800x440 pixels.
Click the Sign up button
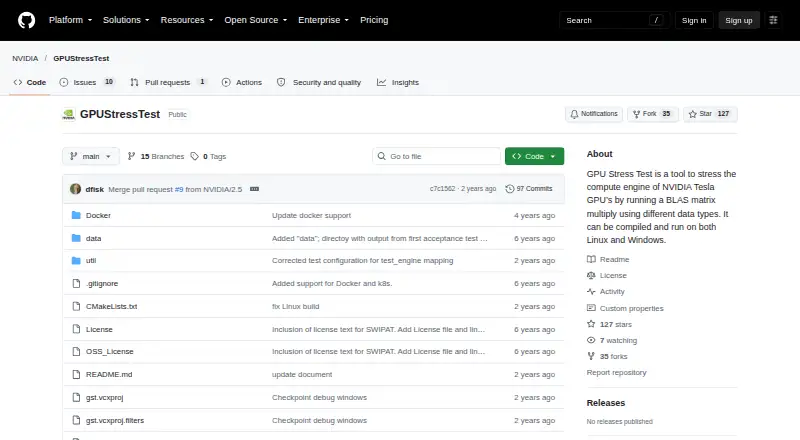pos(739,20)
